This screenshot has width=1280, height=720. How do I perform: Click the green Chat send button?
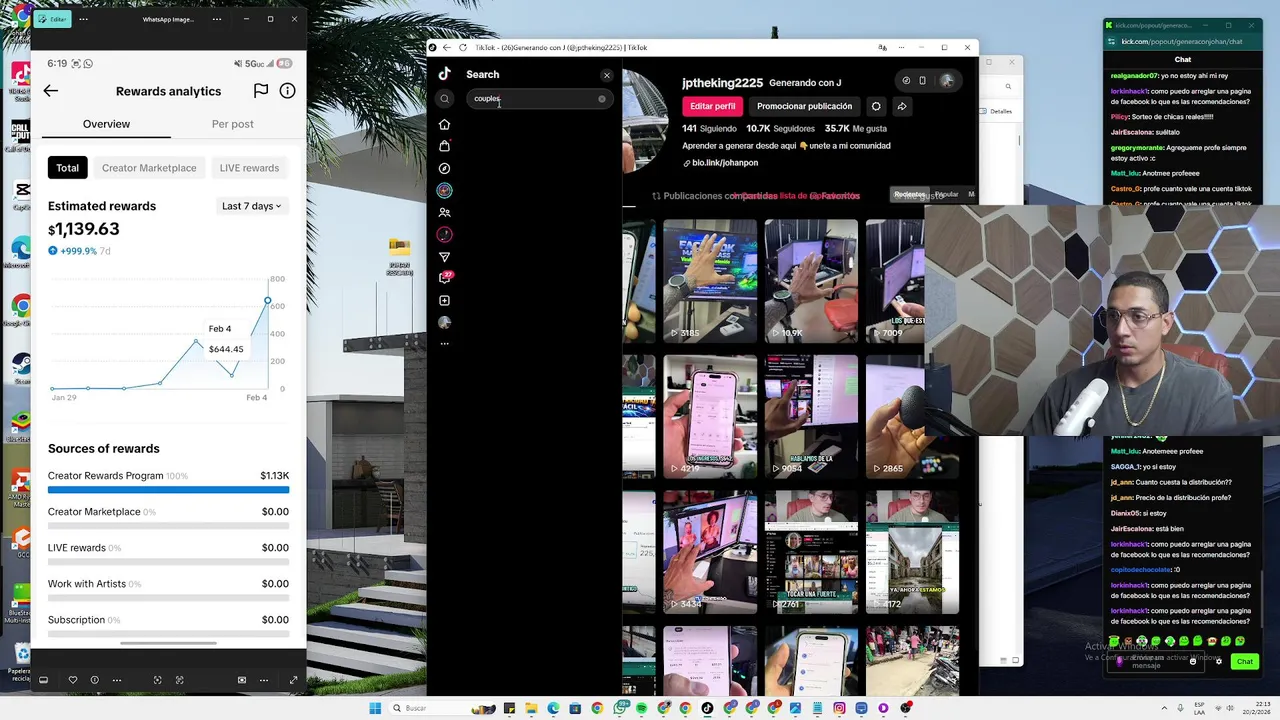click(1244, 661)
